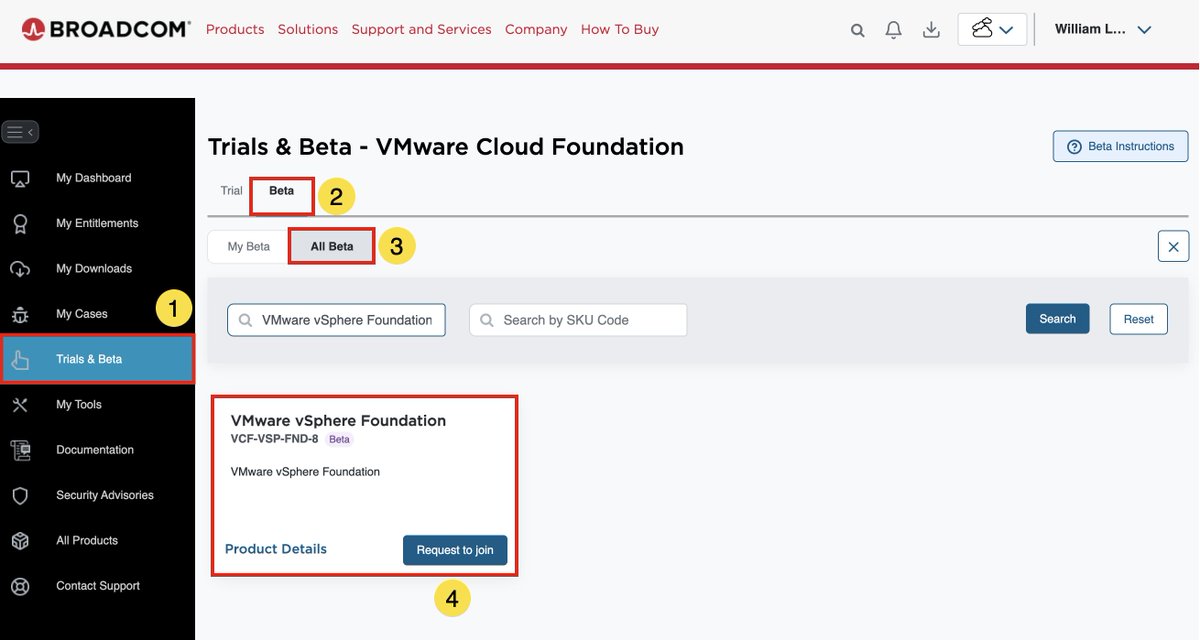Open Beta Instructions help button

pos(1120,146)
